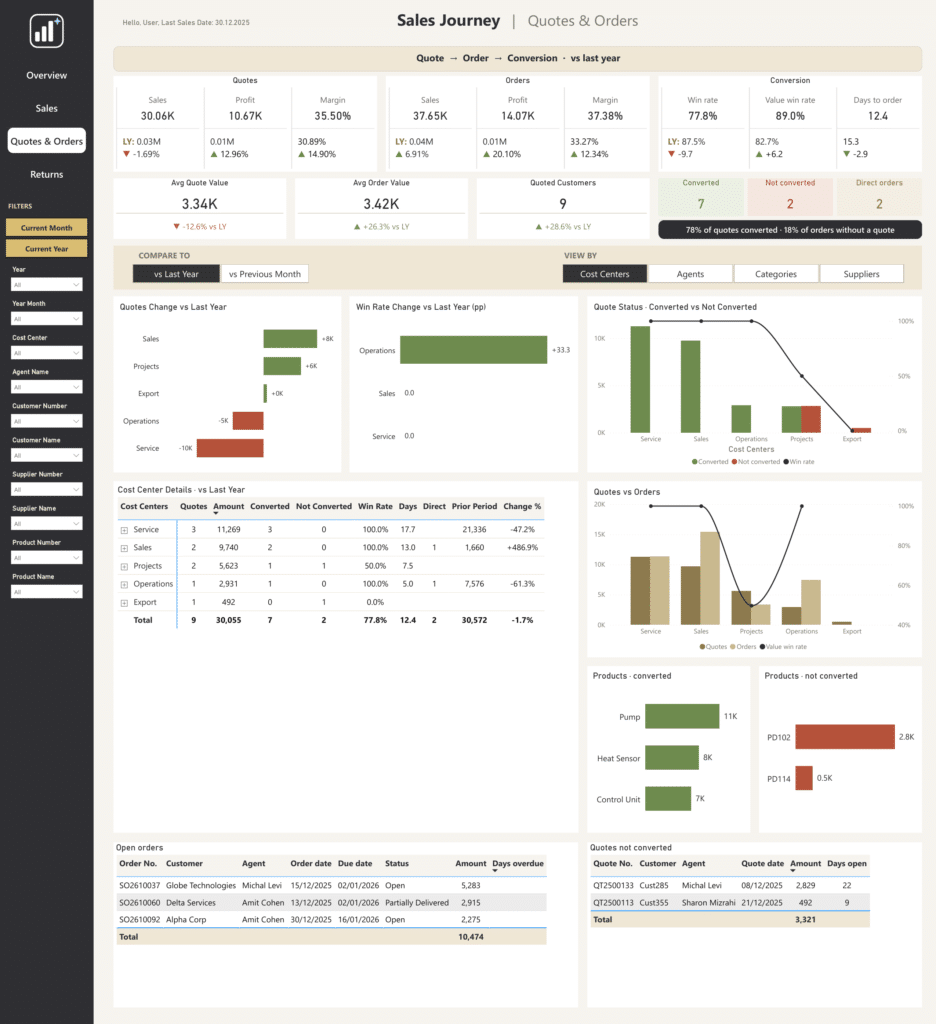Open the Product Name filter dropdown

coord(47,592)
